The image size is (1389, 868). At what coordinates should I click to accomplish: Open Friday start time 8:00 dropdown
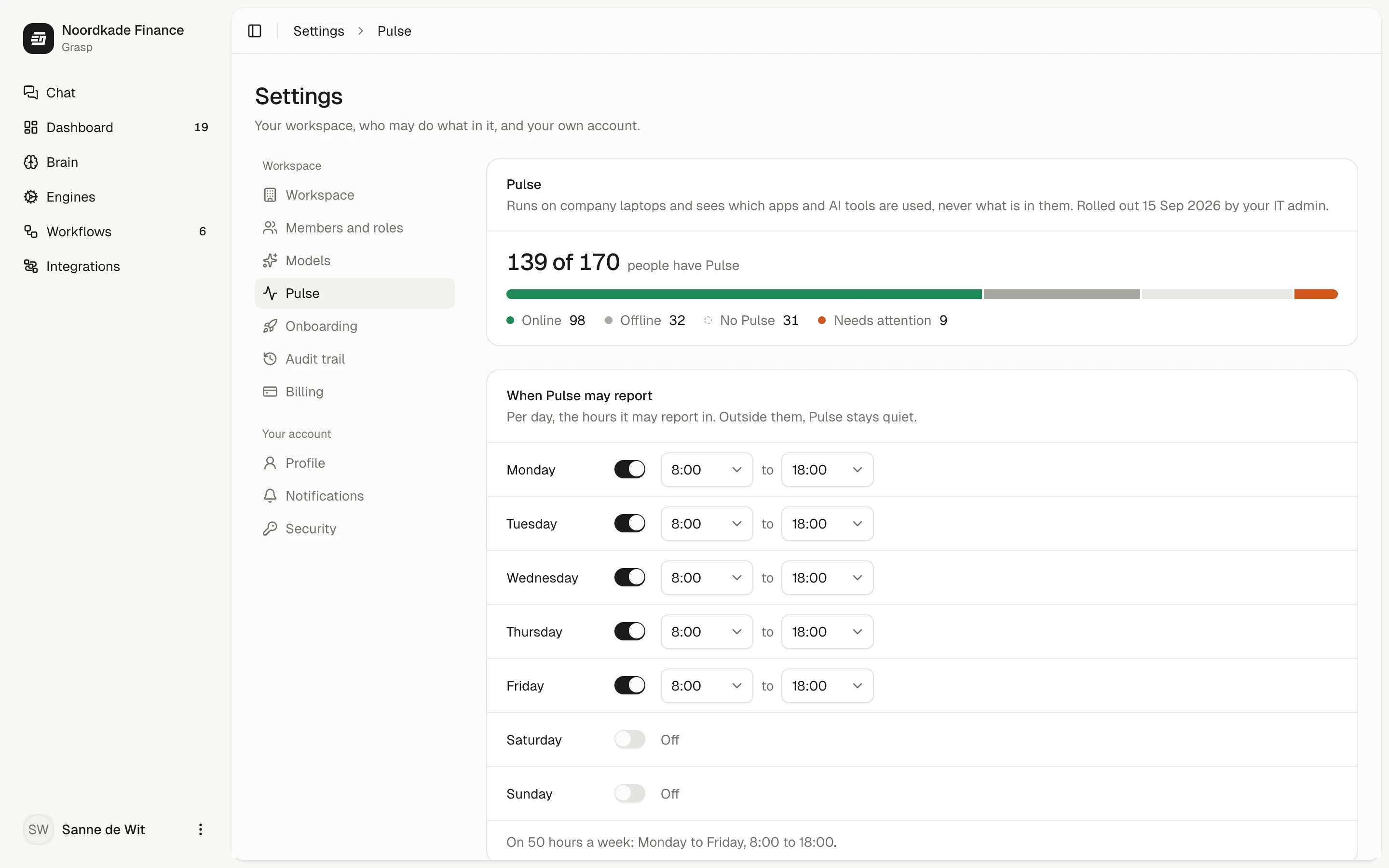707,685
